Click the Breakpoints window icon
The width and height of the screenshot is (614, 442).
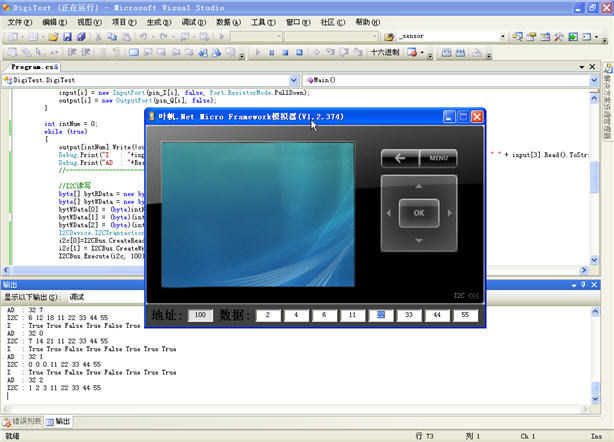point(412,52)
